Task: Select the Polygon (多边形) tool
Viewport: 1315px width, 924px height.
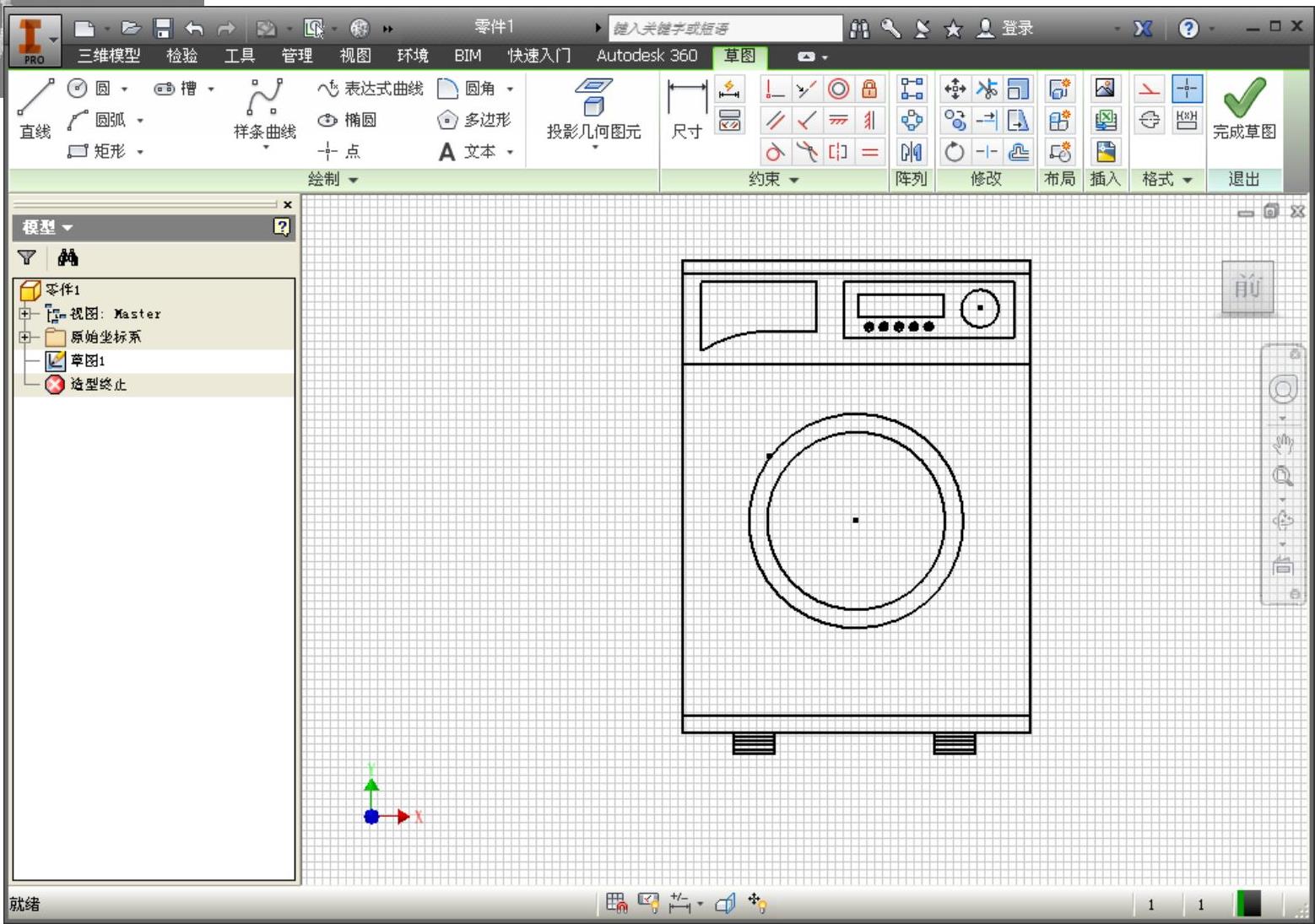Action: coord(474,120)
